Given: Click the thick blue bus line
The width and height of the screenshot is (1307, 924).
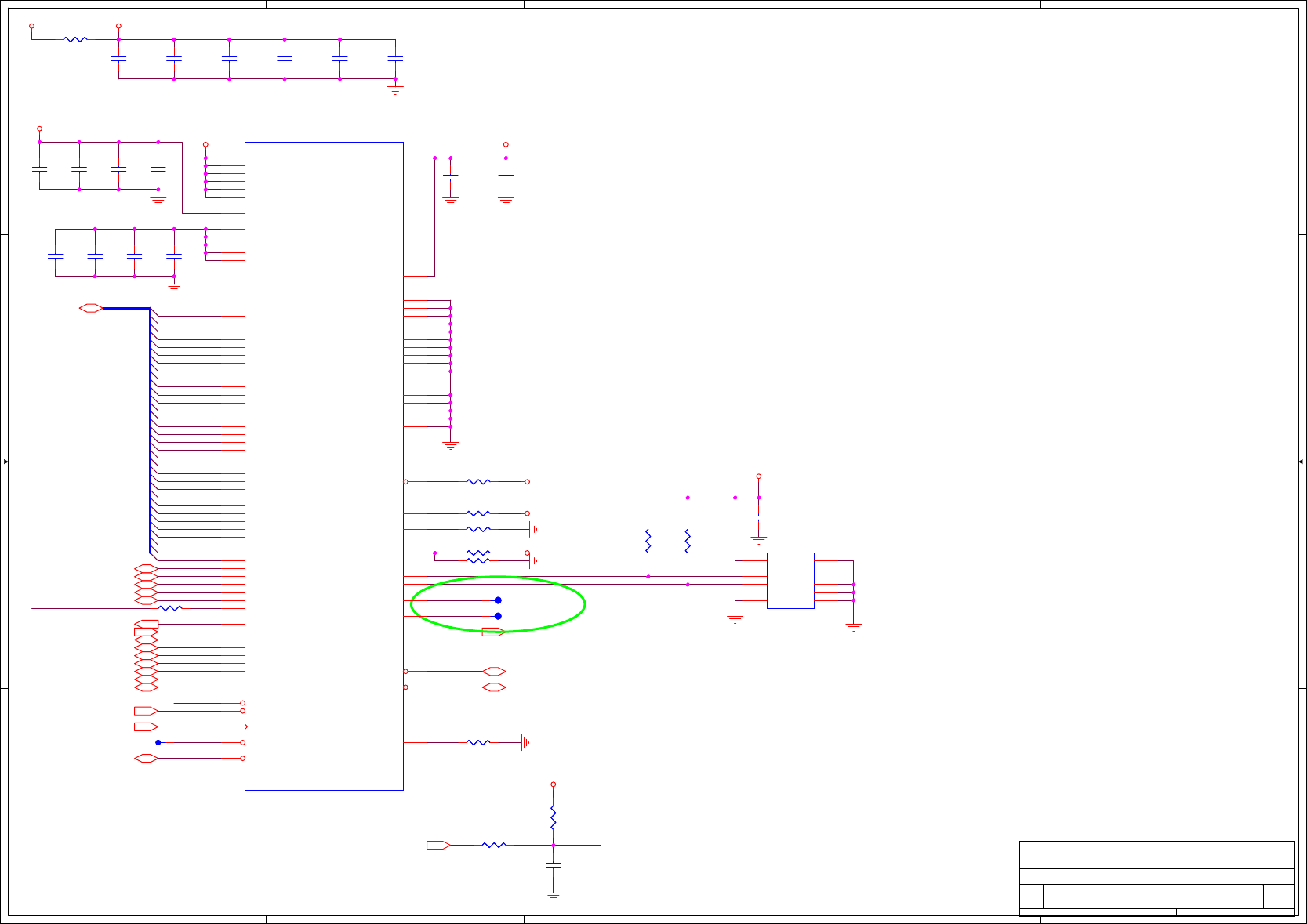Looking at the screenshot, I should [149, 430].
